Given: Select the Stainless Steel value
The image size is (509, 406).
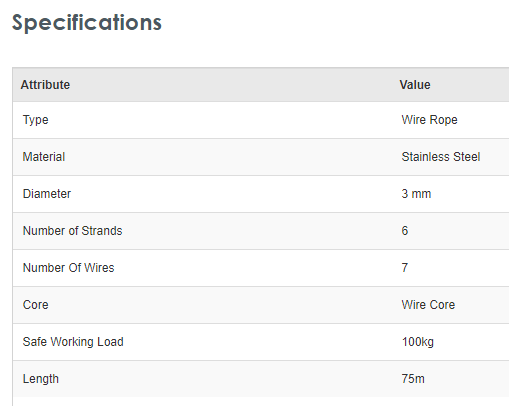Looking at the screenshot, I should (441, 157).
